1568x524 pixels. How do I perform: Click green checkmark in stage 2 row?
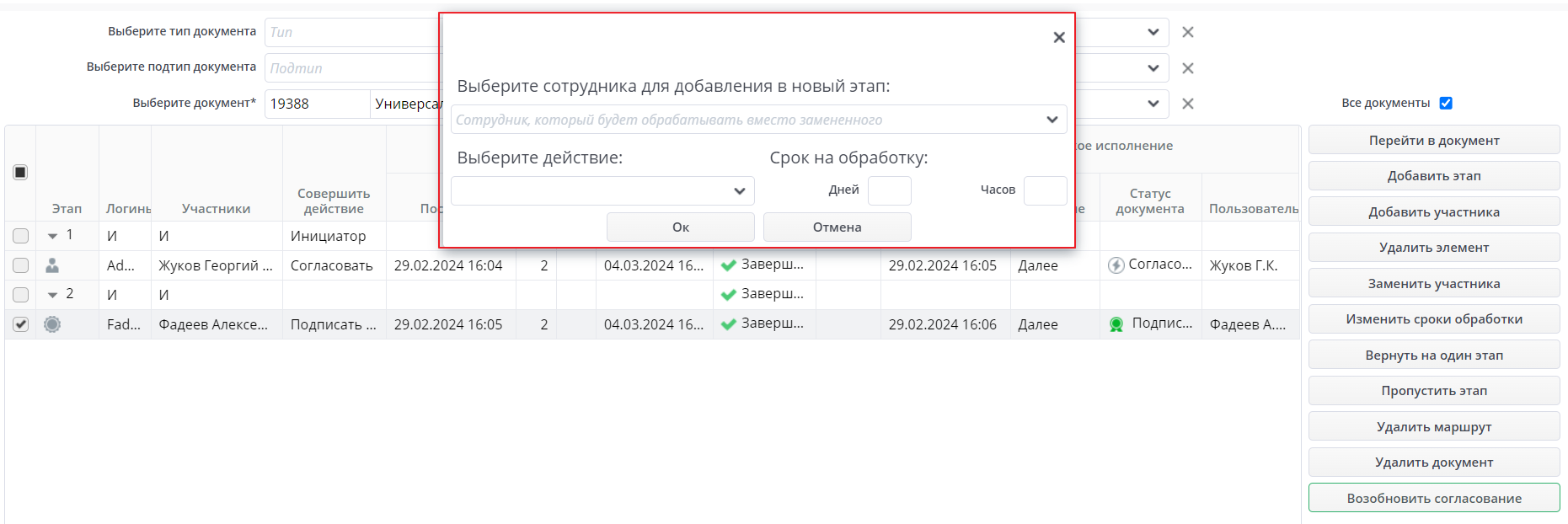tap(729, 295)
